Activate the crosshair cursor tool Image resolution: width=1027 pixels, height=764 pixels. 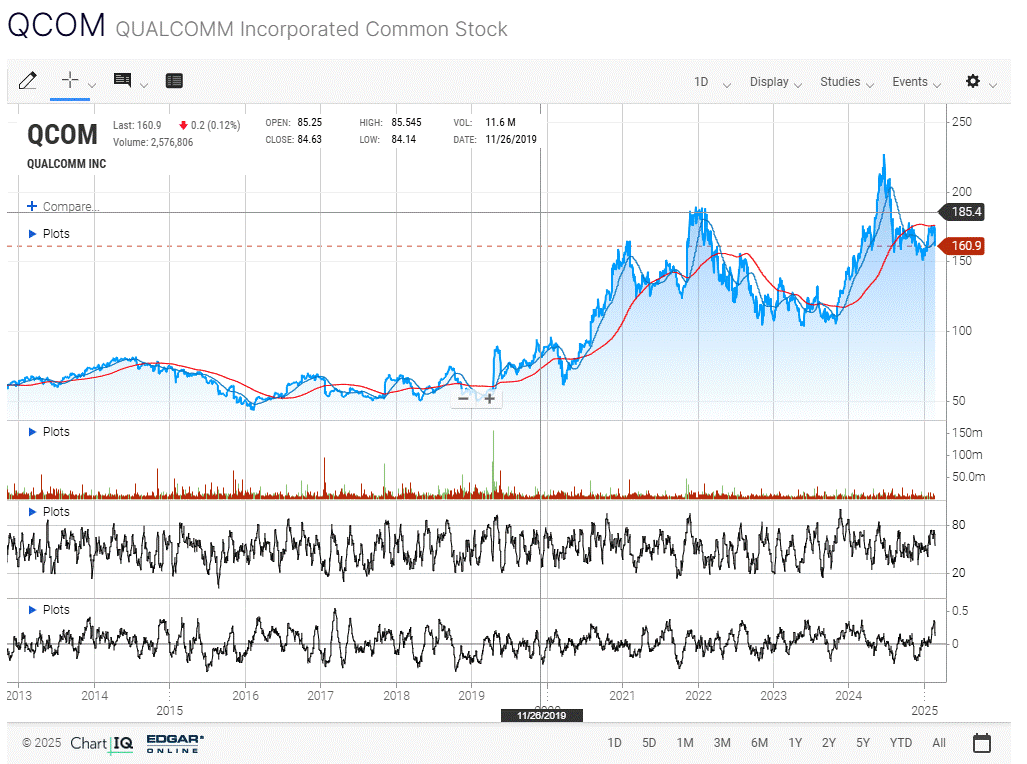pos(70,81)
